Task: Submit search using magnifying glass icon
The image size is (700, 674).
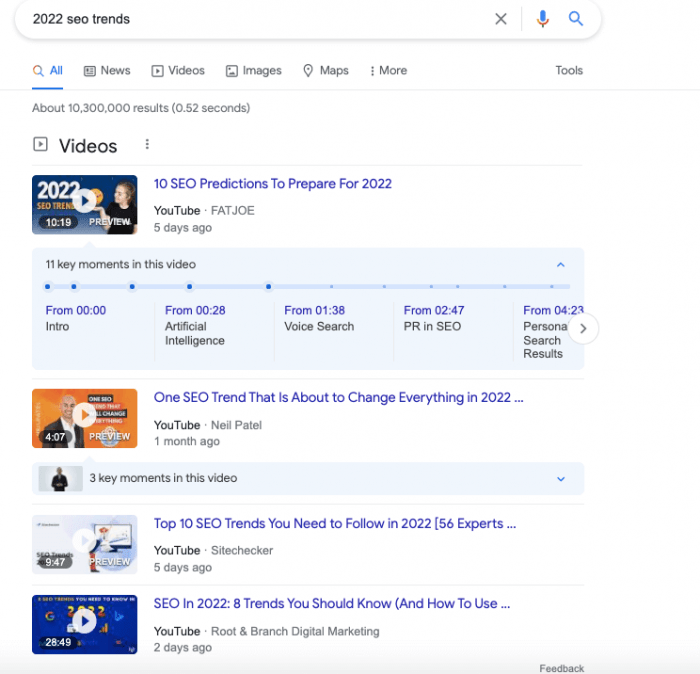Action: pyautogui.click(x=575, y=19)
